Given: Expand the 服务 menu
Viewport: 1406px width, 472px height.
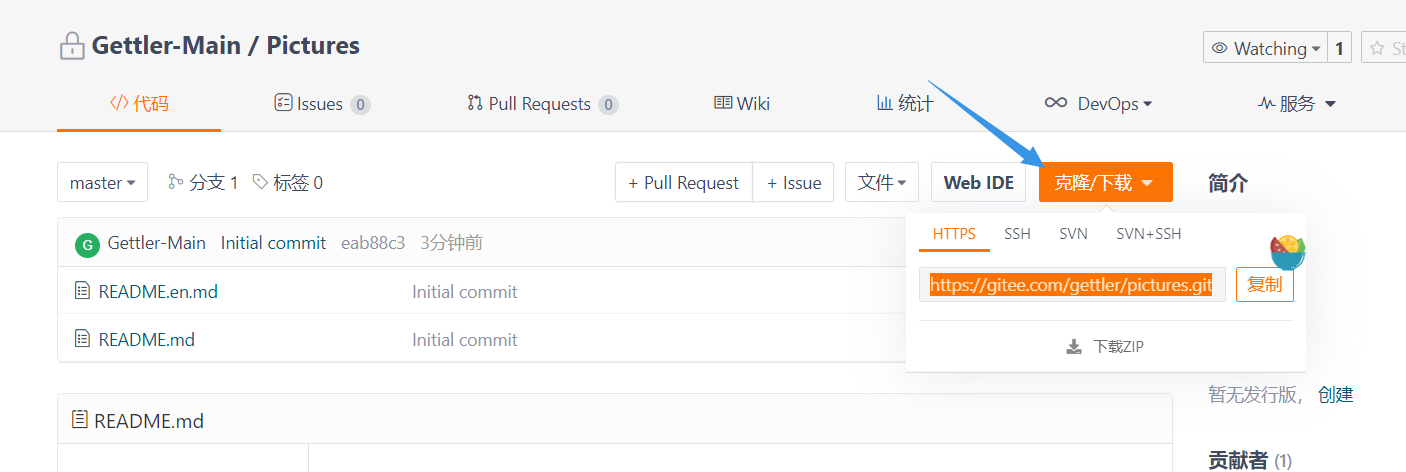Looking at the screenshot, I should coord(1297,103).
